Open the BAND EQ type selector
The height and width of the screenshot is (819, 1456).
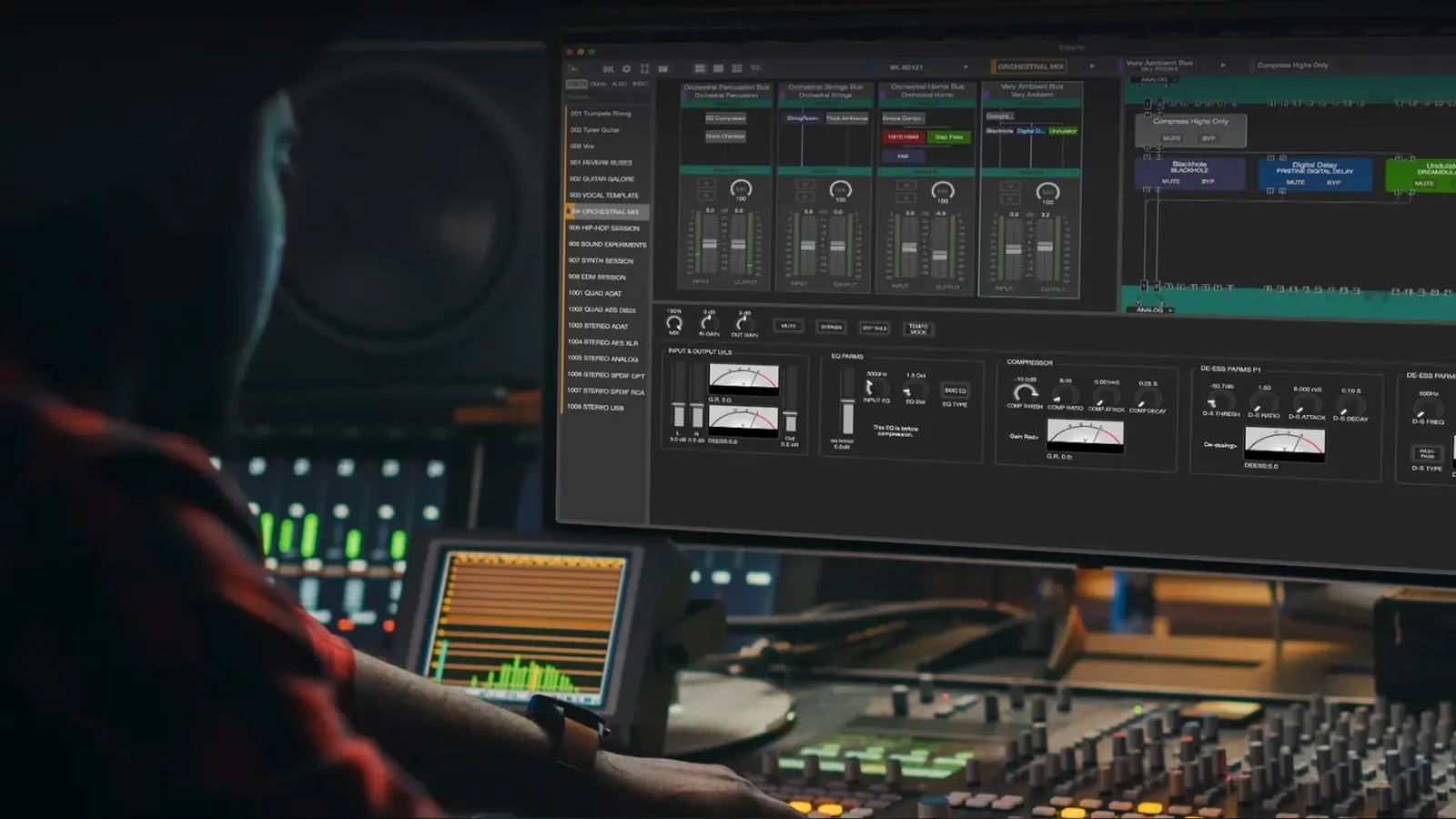[x=955, y=391]
